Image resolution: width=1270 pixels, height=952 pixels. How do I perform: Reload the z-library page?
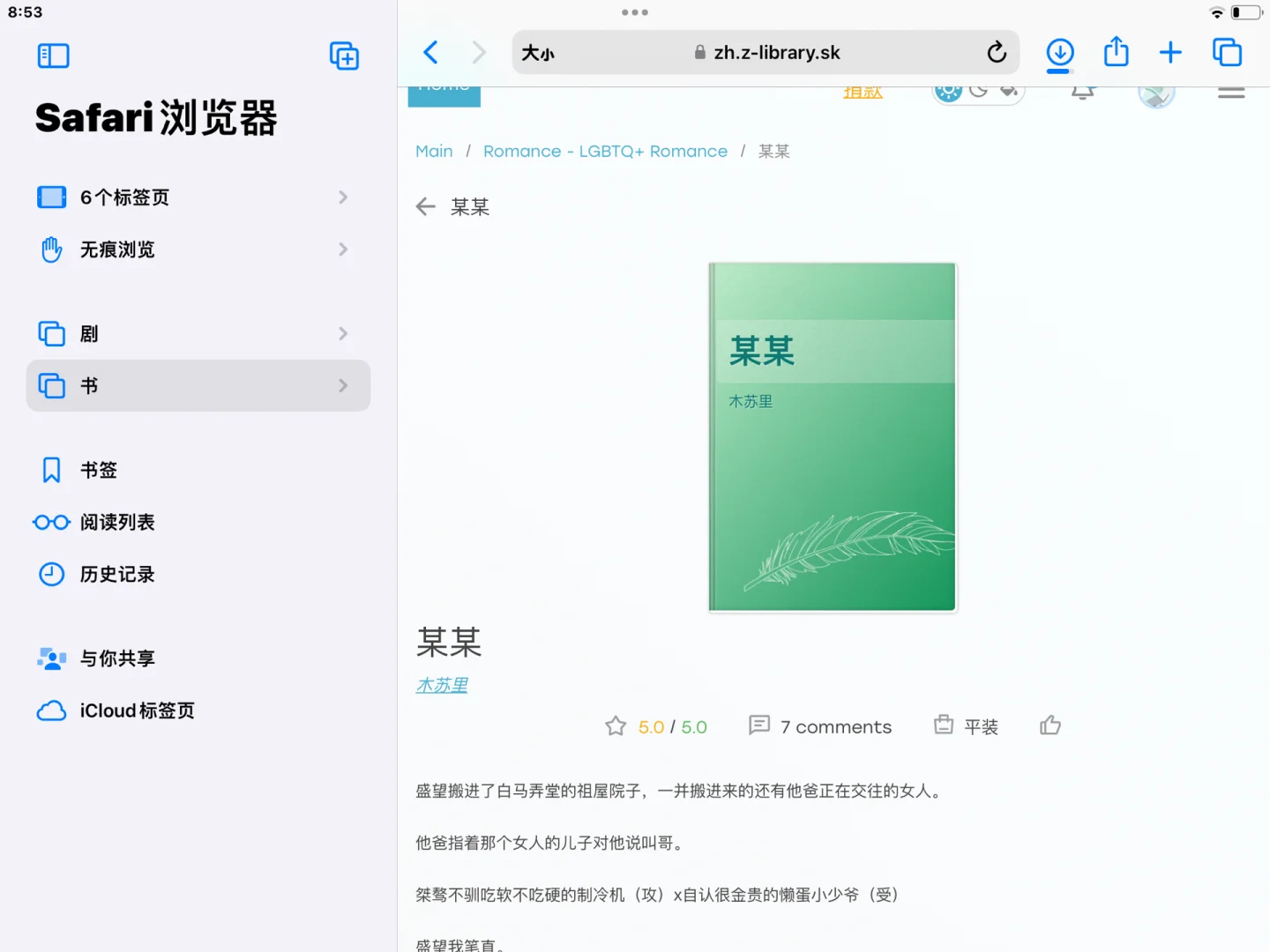point(997,52)
